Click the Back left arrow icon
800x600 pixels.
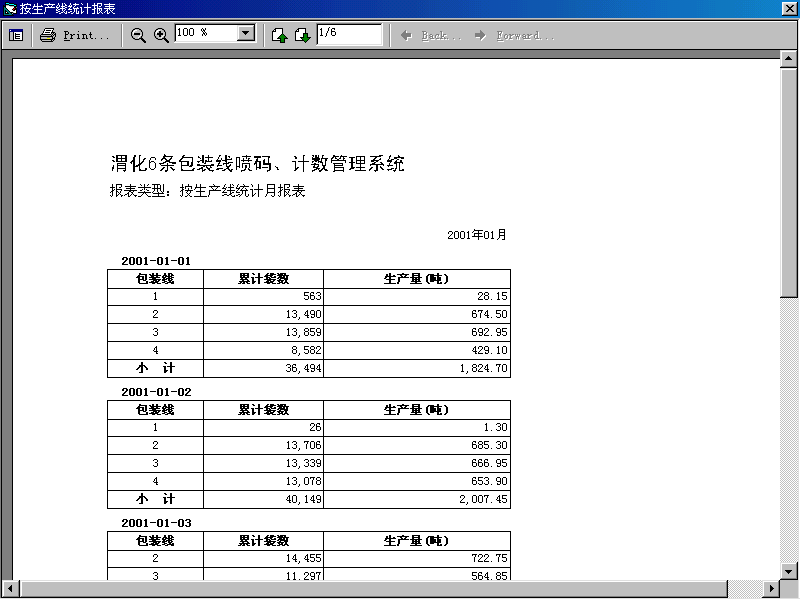click(406, 35)
